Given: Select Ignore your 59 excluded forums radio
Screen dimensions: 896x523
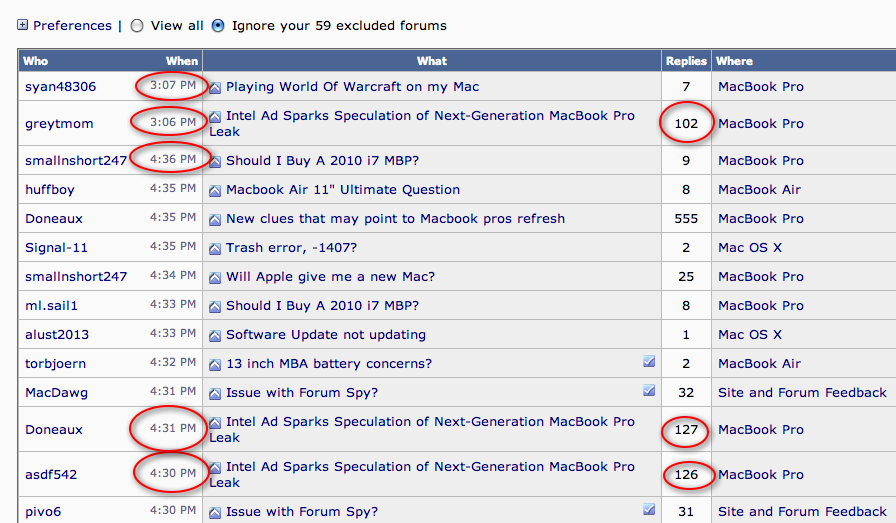Looking at the screenshot, I should (218, 26).
